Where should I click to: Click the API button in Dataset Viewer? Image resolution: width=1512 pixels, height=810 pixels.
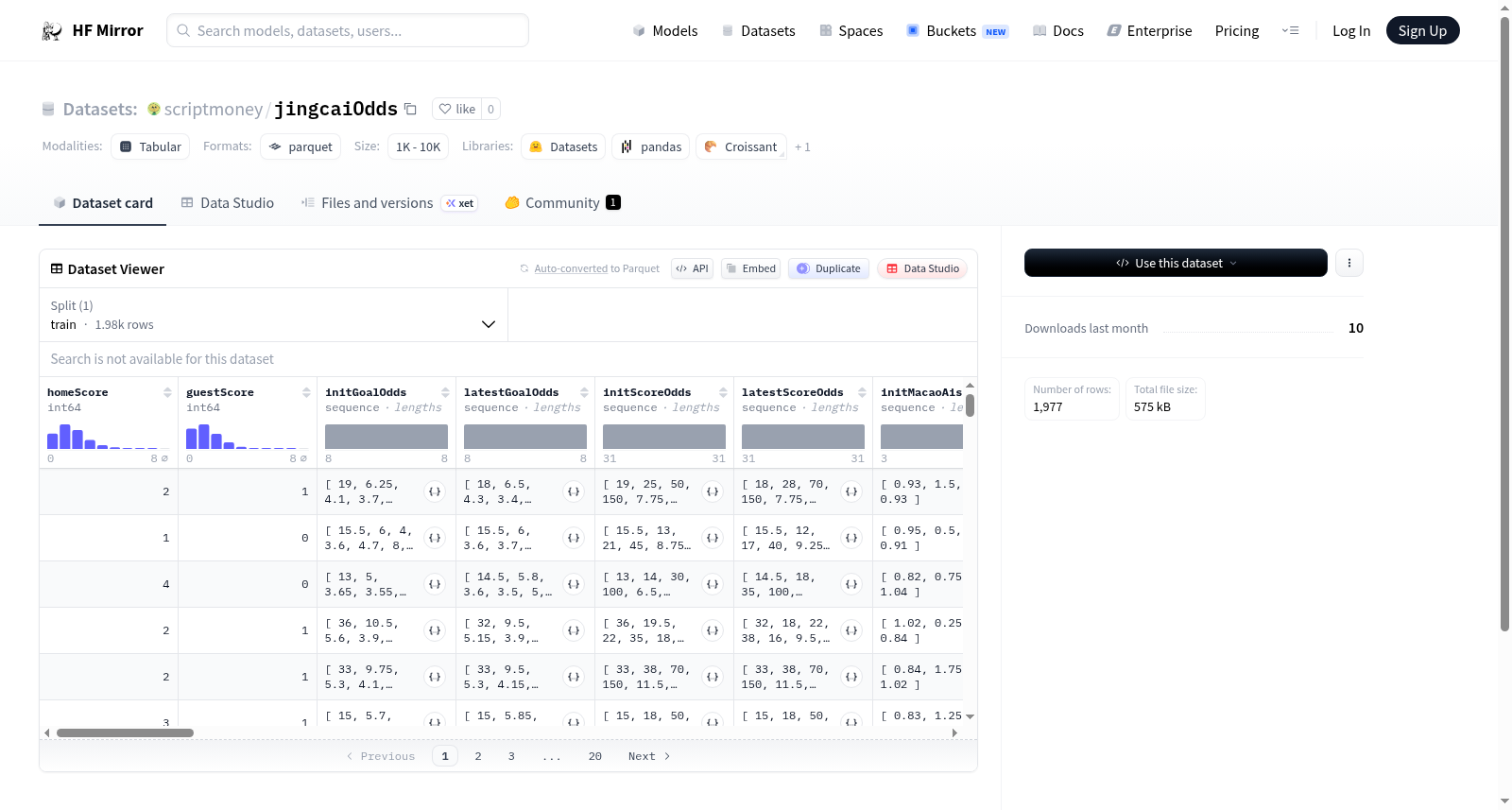692,268
